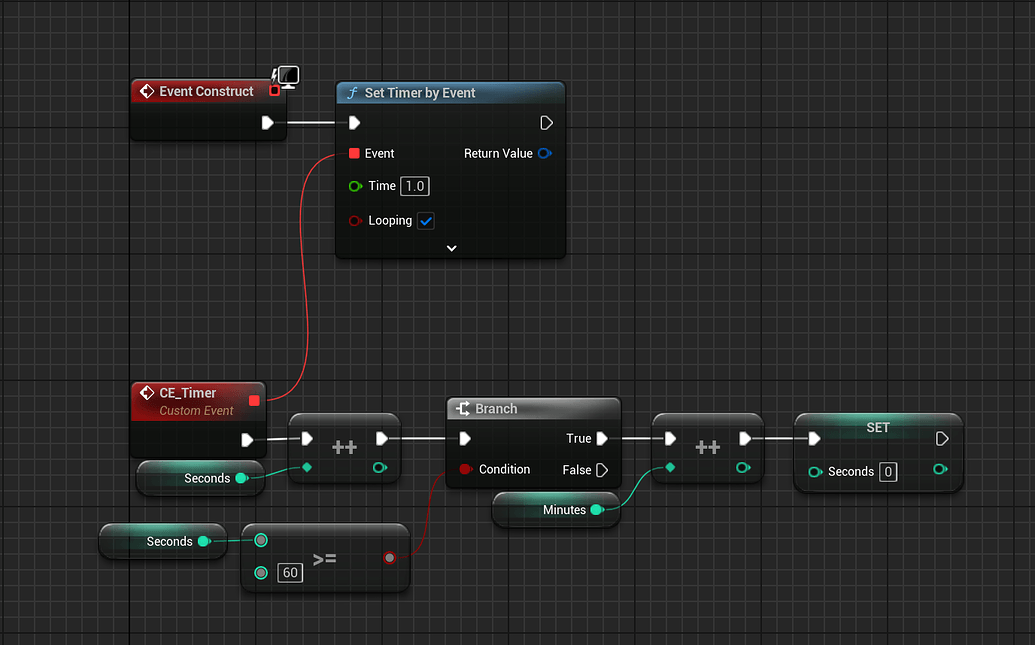Click the Time value field 1.0
The width and height of the screenshot is (1035, 645).
pos(415,186)
